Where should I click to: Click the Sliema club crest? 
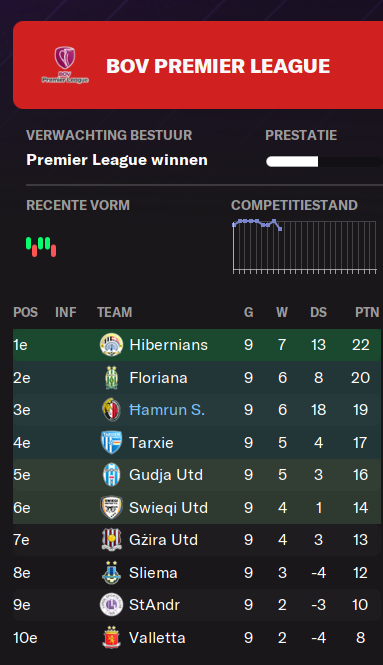tap(112, 573)
